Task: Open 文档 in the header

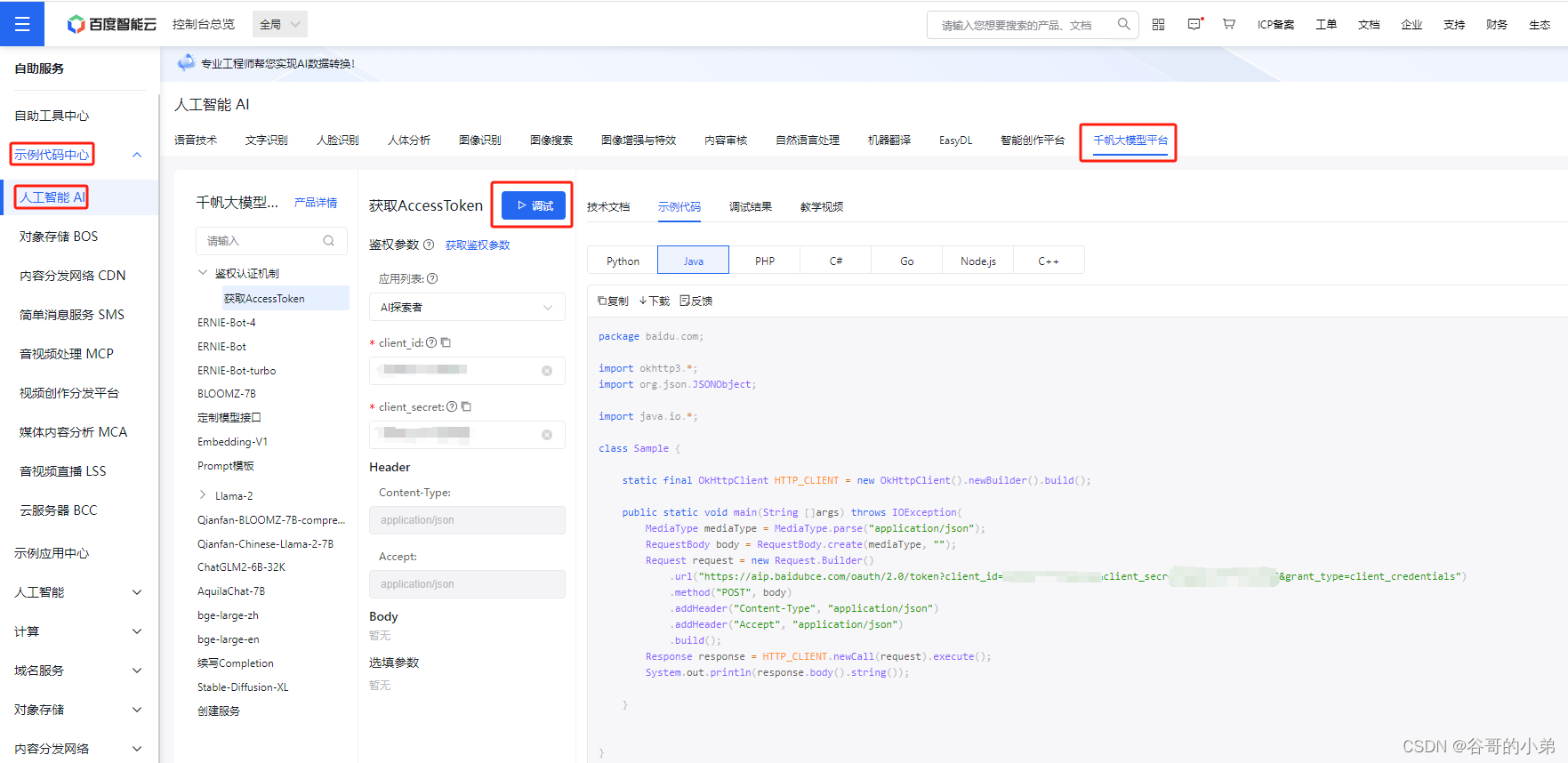Action: pos(1369,25)
